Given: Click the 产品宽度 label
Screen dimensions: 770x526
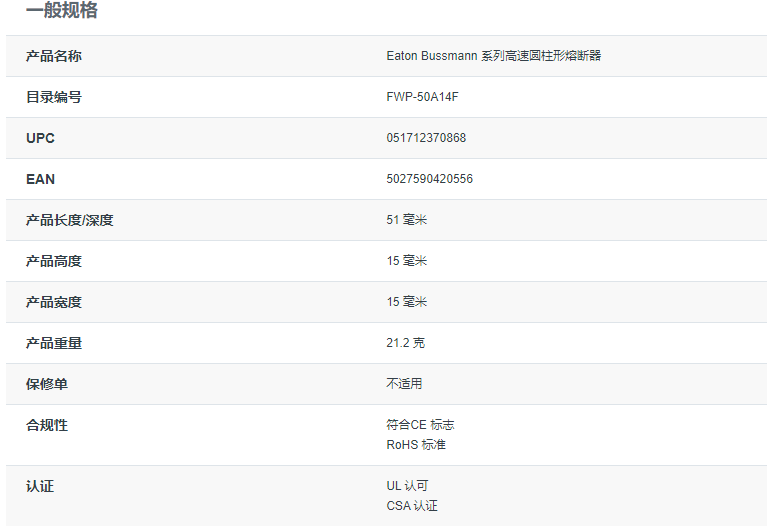Looking at the screenshot, I should click(x=54, y=302).
